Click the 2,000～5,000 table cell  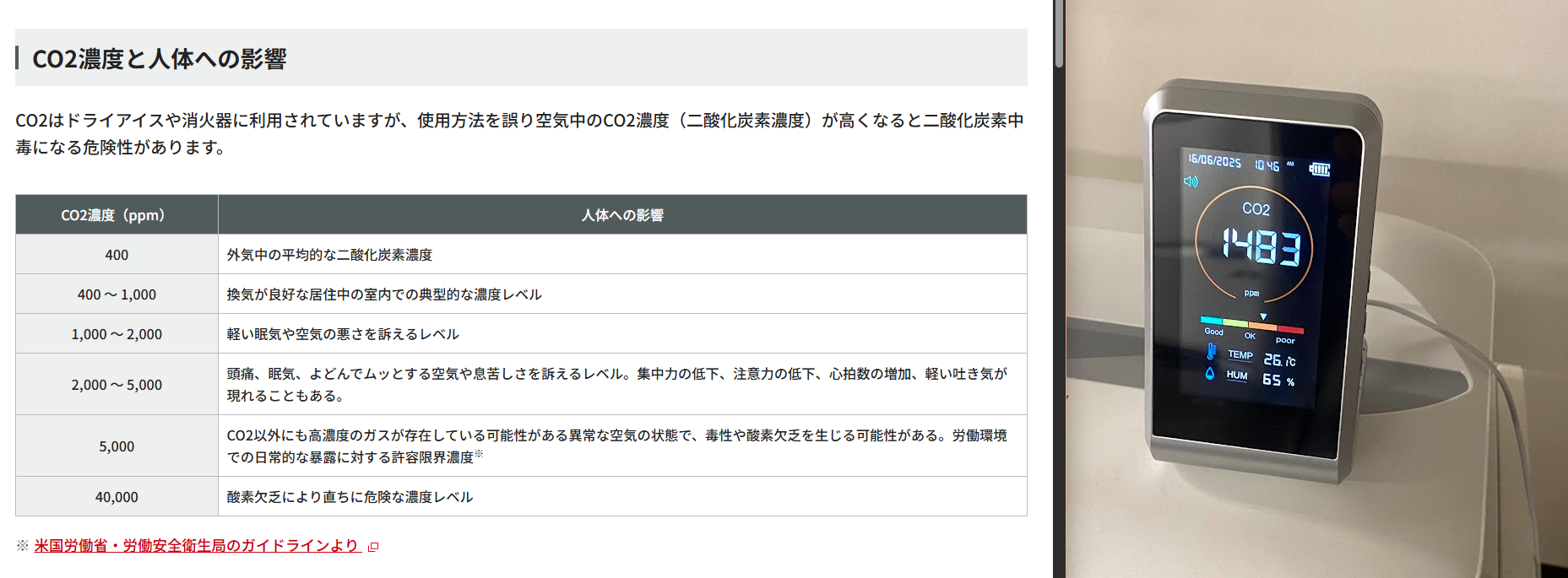point(117,385)
